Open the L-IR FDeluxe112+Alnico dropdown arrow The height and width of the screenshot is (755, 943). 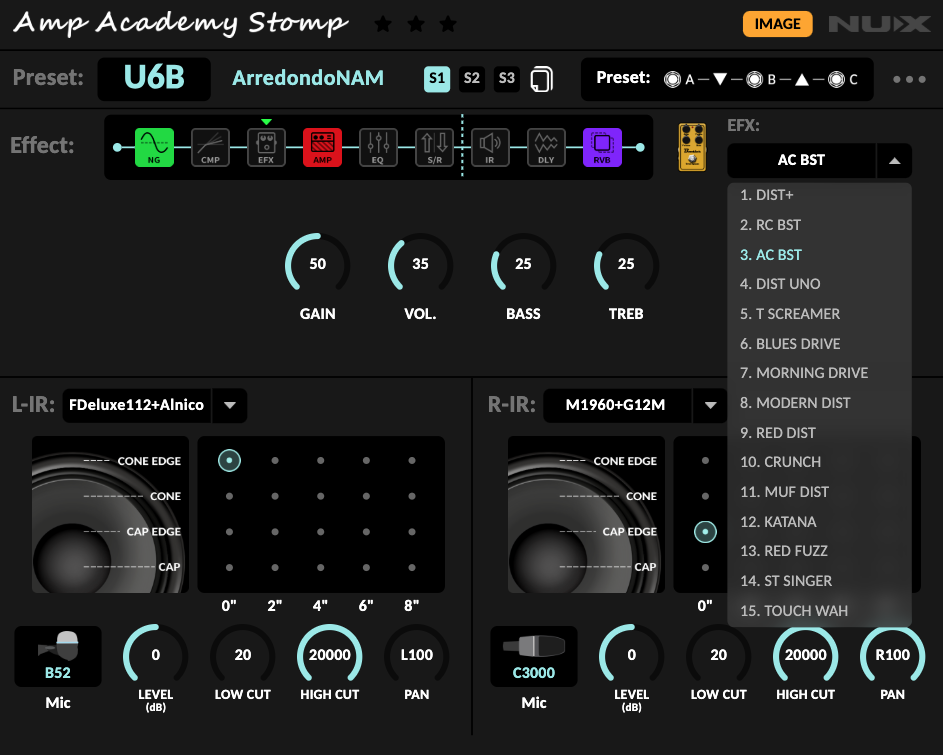pyautogui.click(x=230, y=405)
